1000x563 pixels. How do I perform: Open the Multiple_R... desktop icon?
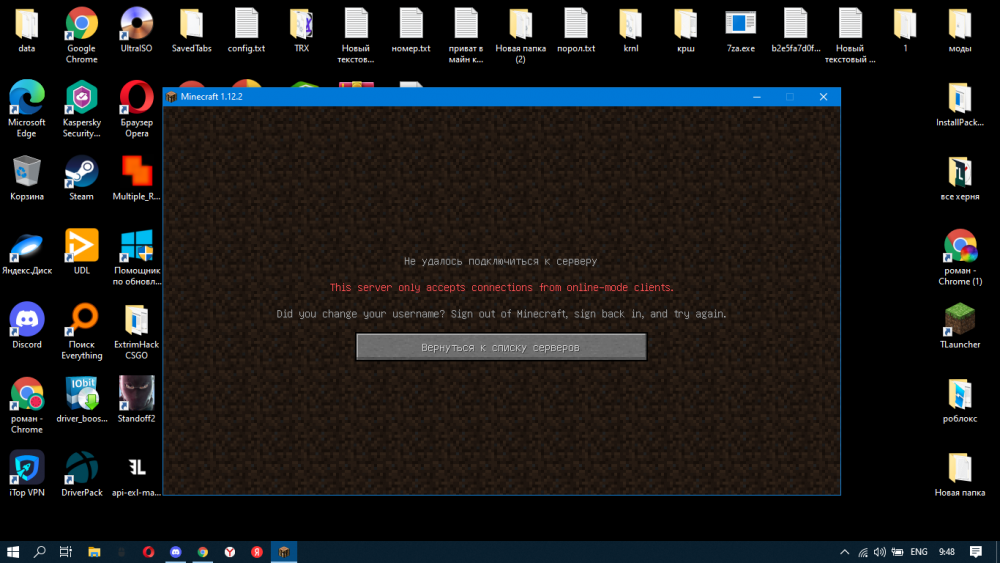(136, 178)
